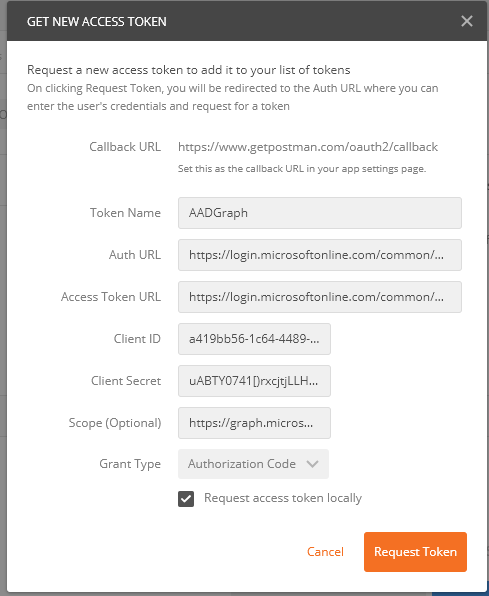
Task: Click the Auth URL label
Action: coord(135,255)
